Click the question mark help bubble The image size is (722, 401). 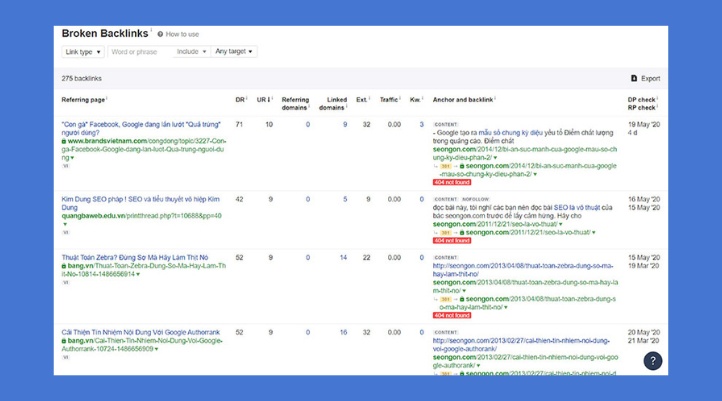tap(652, 361)
